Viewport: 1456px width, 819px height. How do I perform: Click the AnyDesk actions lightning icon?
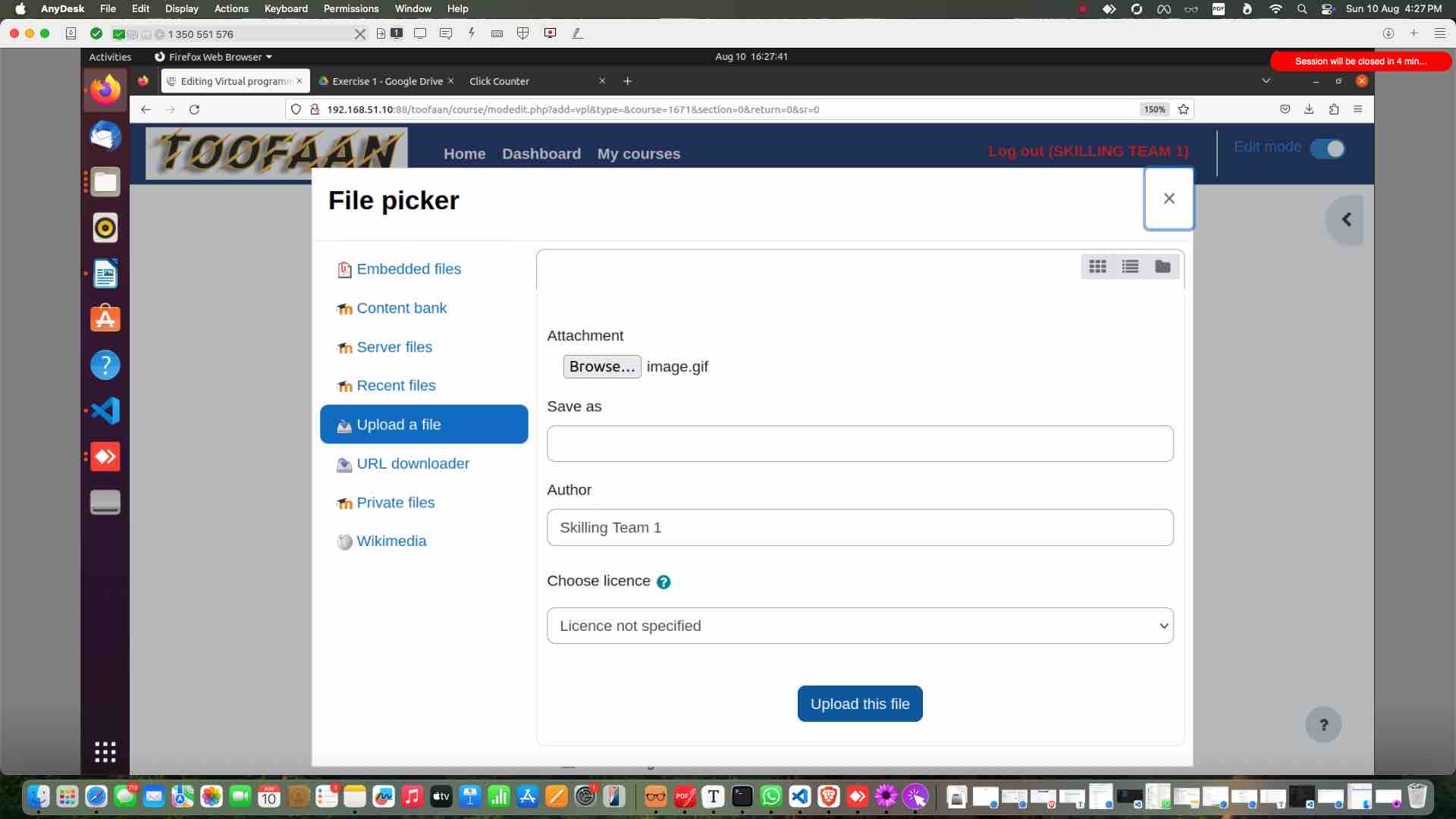(471, 33)
